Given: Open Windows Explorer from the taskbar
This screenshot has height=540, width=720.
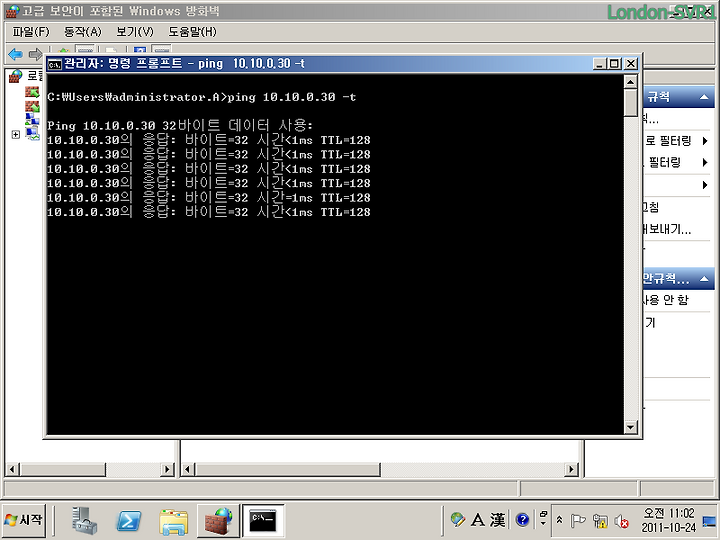Looking at the screenshot, I should (174, 521).
